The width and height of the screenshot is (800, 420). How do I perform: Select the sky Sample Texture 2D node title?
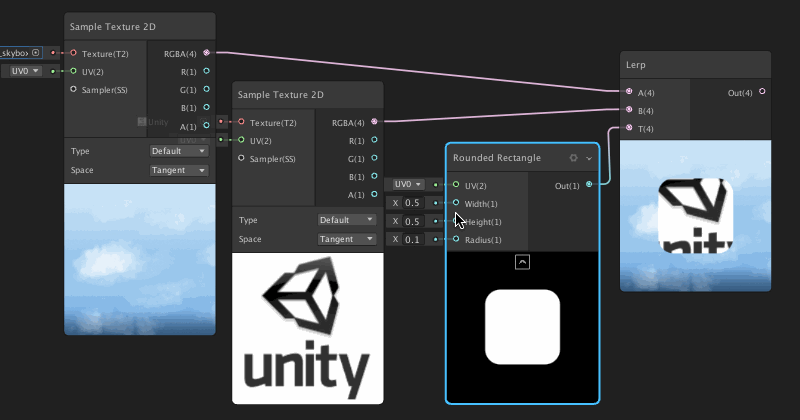click(x=113, y=27)
